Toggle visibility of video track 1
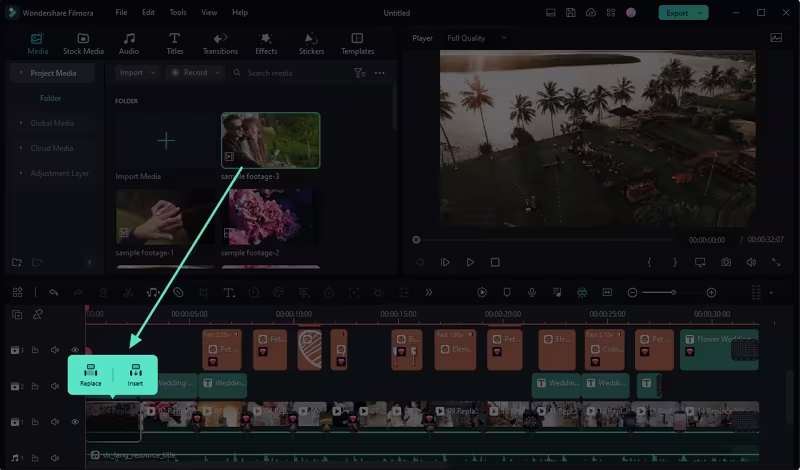 pyautogui.click(x=75, y=422)
